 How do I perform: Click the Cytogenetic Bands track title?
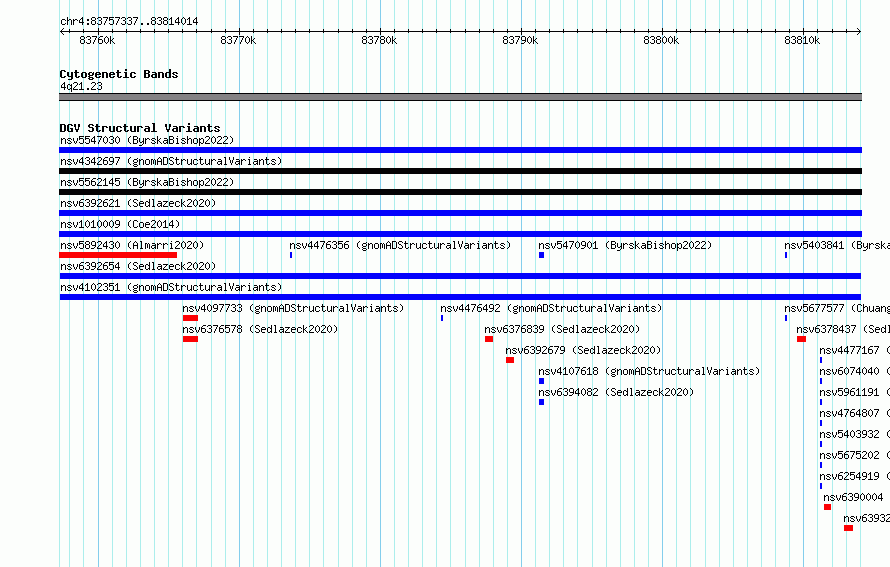point(119,74)
